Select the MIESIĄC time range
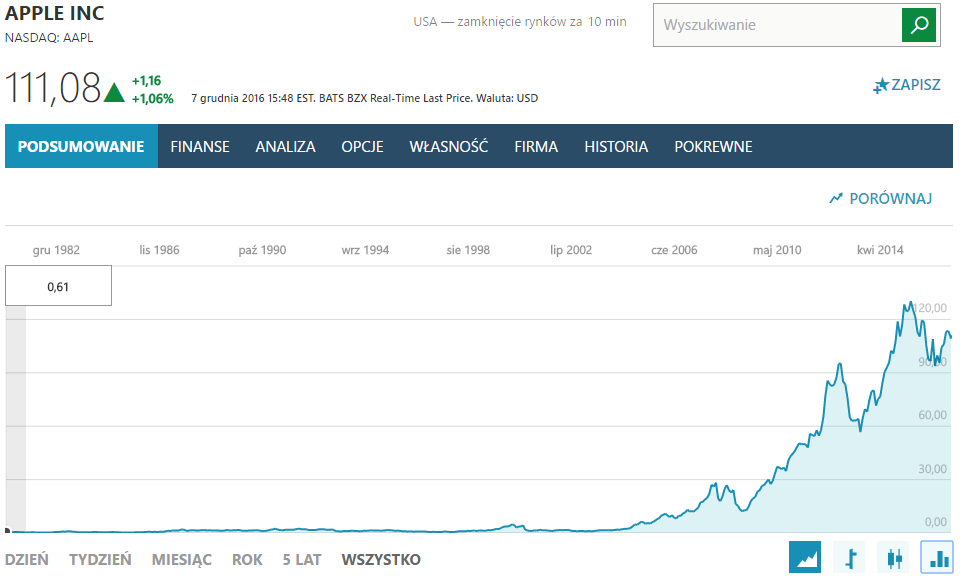Screen dimensions: 960x580 tap(182, 559)
